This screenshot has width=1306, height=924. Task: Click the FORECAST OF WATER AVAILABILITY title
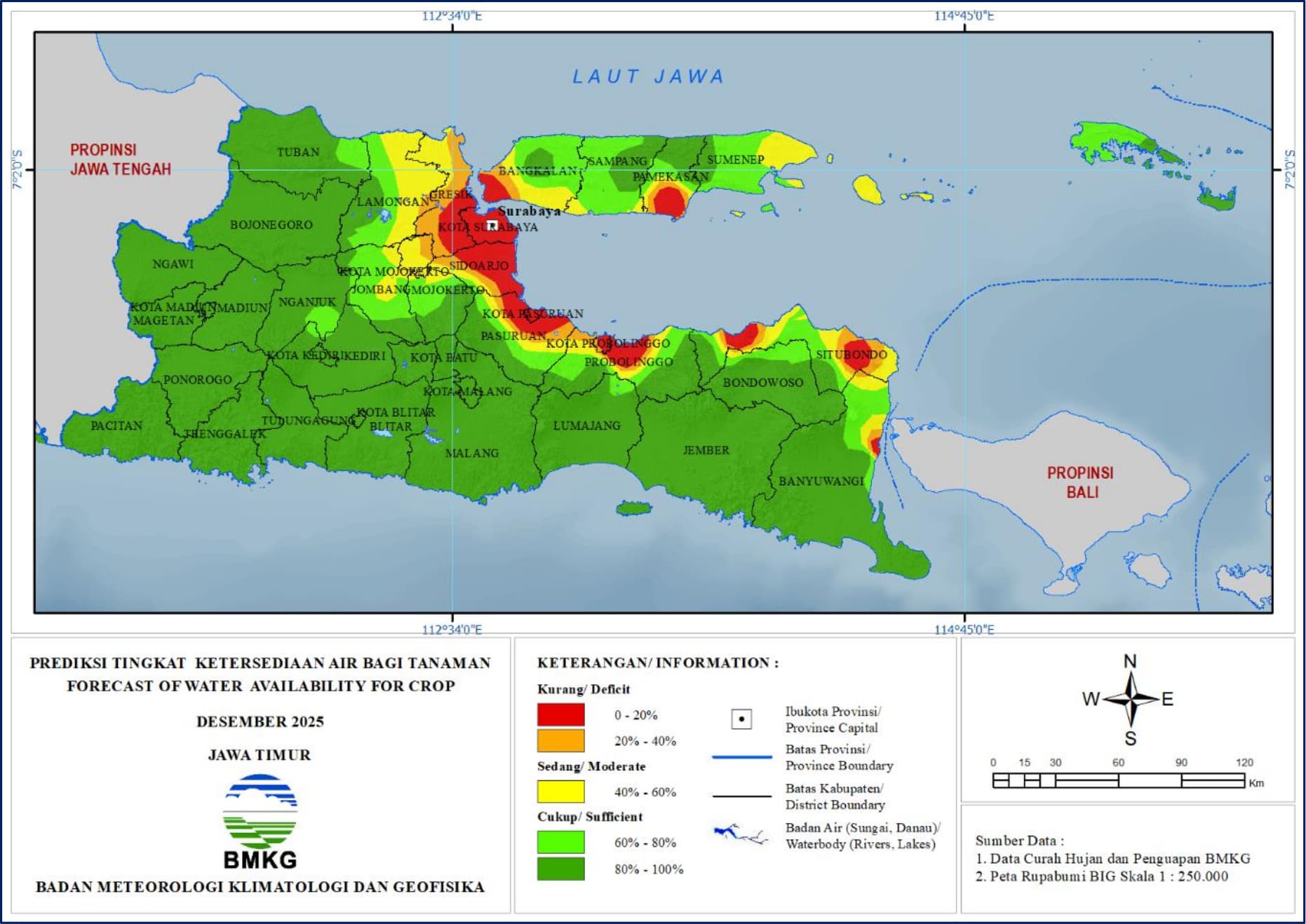coord(261,686)
